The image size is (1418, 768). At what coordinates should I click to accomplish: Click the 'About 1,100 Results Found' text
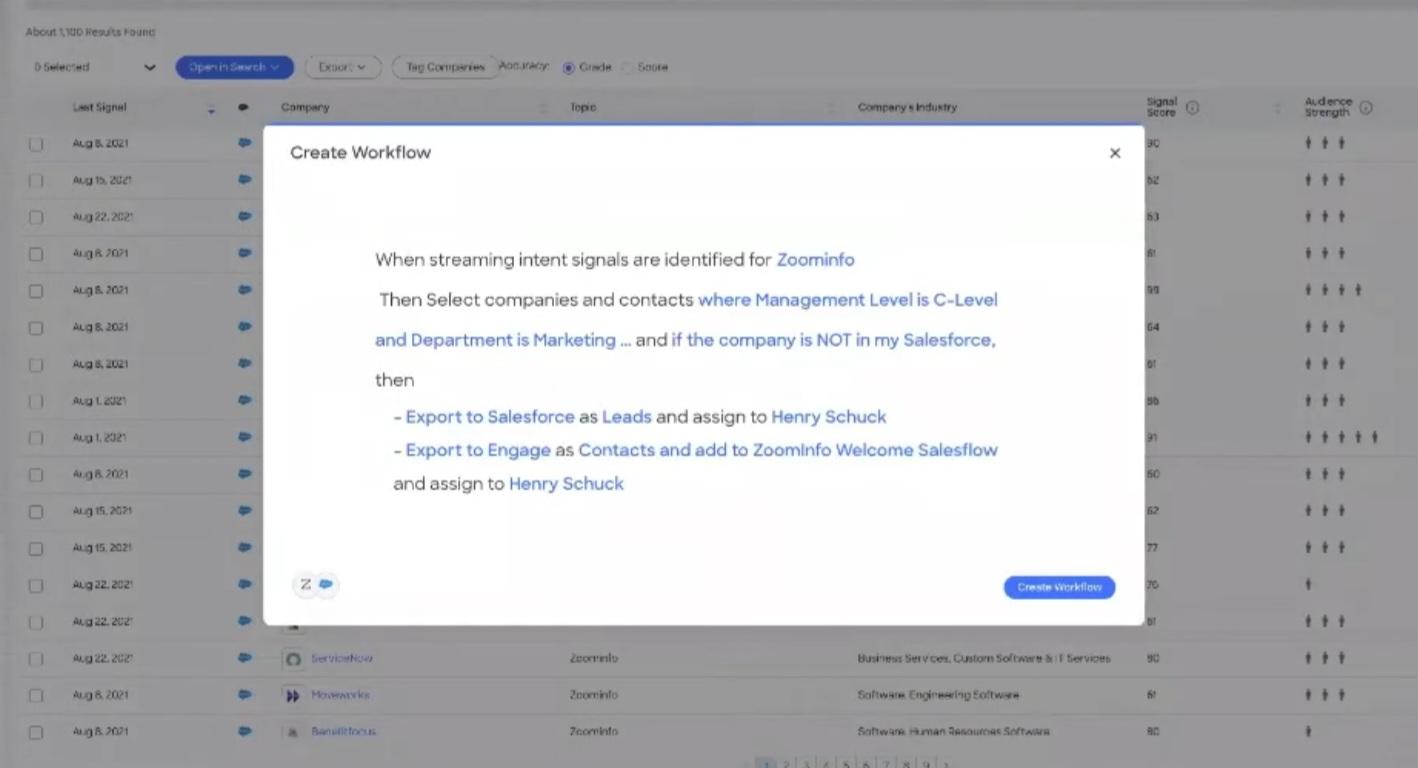91,32
